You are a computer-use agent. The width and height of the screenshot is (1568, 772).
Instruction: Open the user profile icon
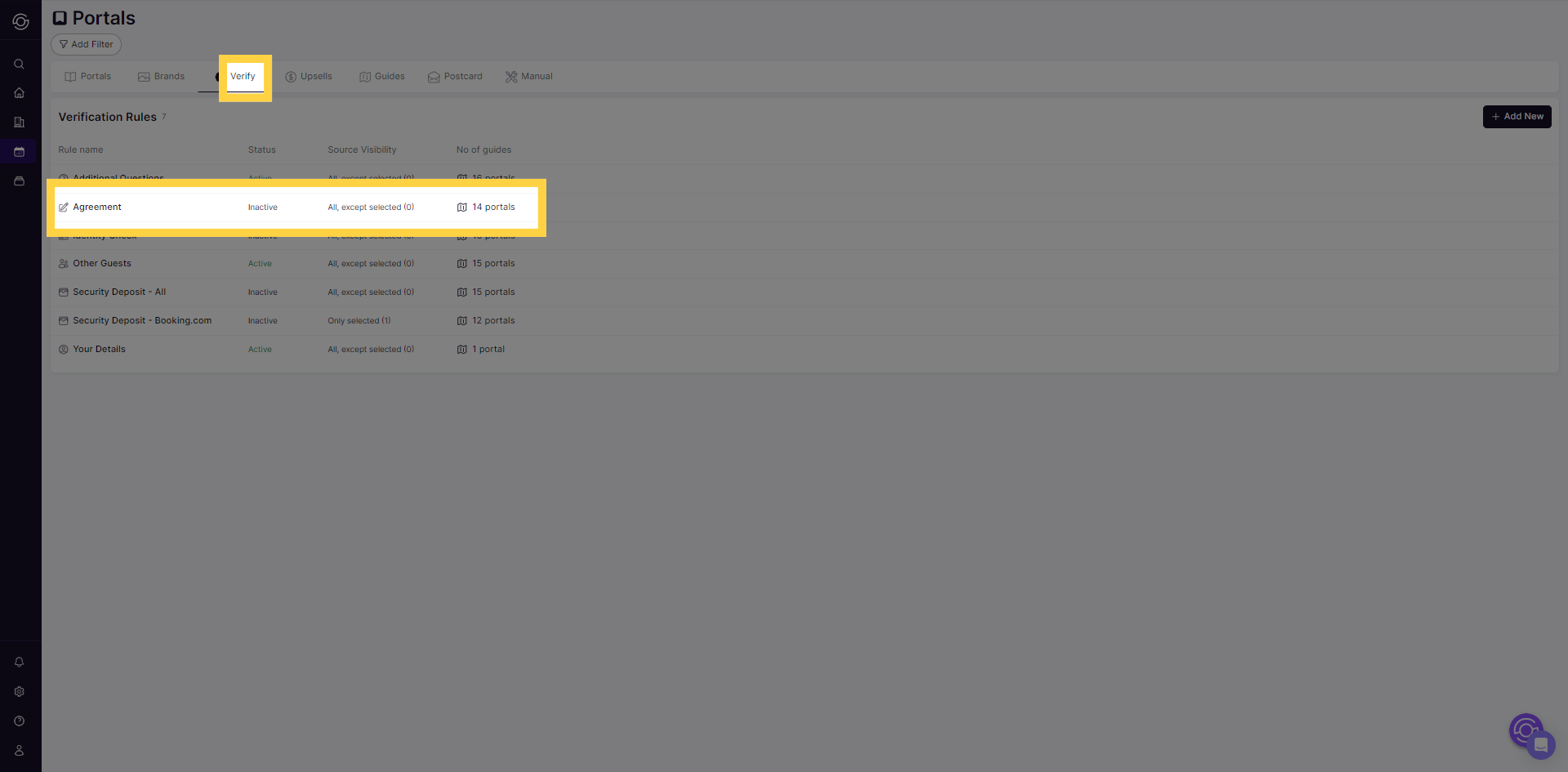coord(19,751)
